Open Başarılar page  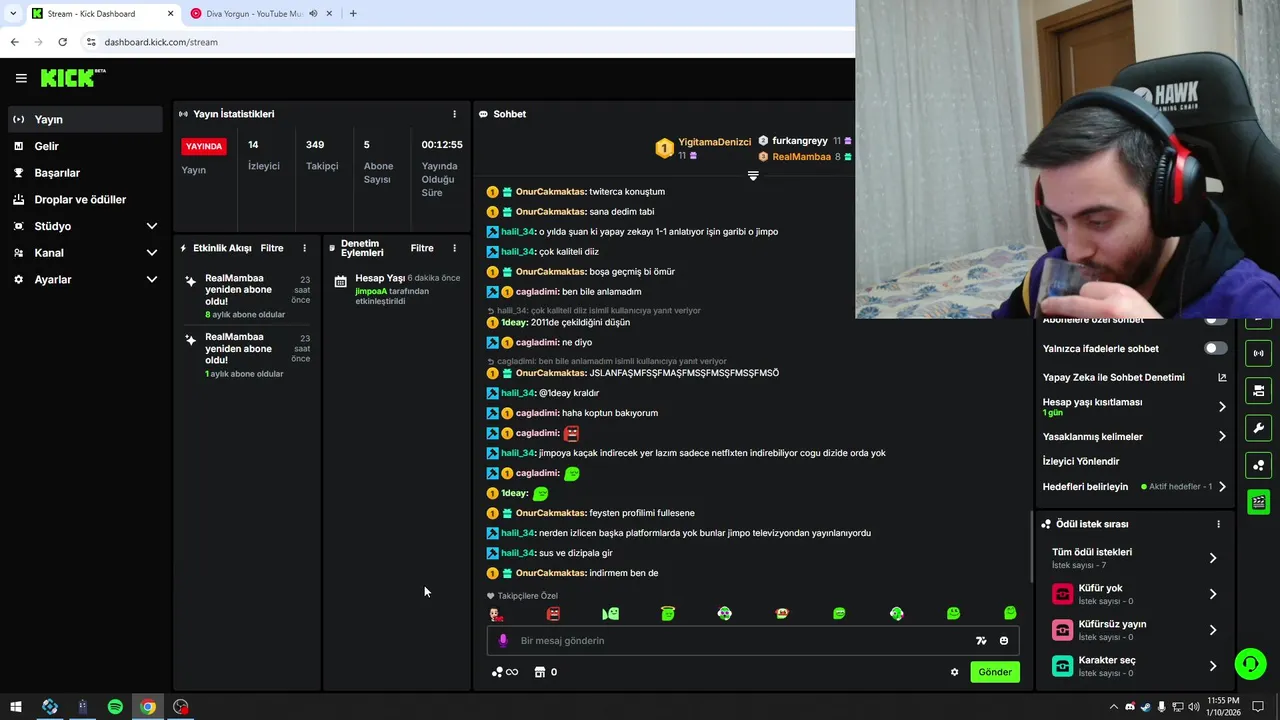pyautogui.click(x=85, y=173)
